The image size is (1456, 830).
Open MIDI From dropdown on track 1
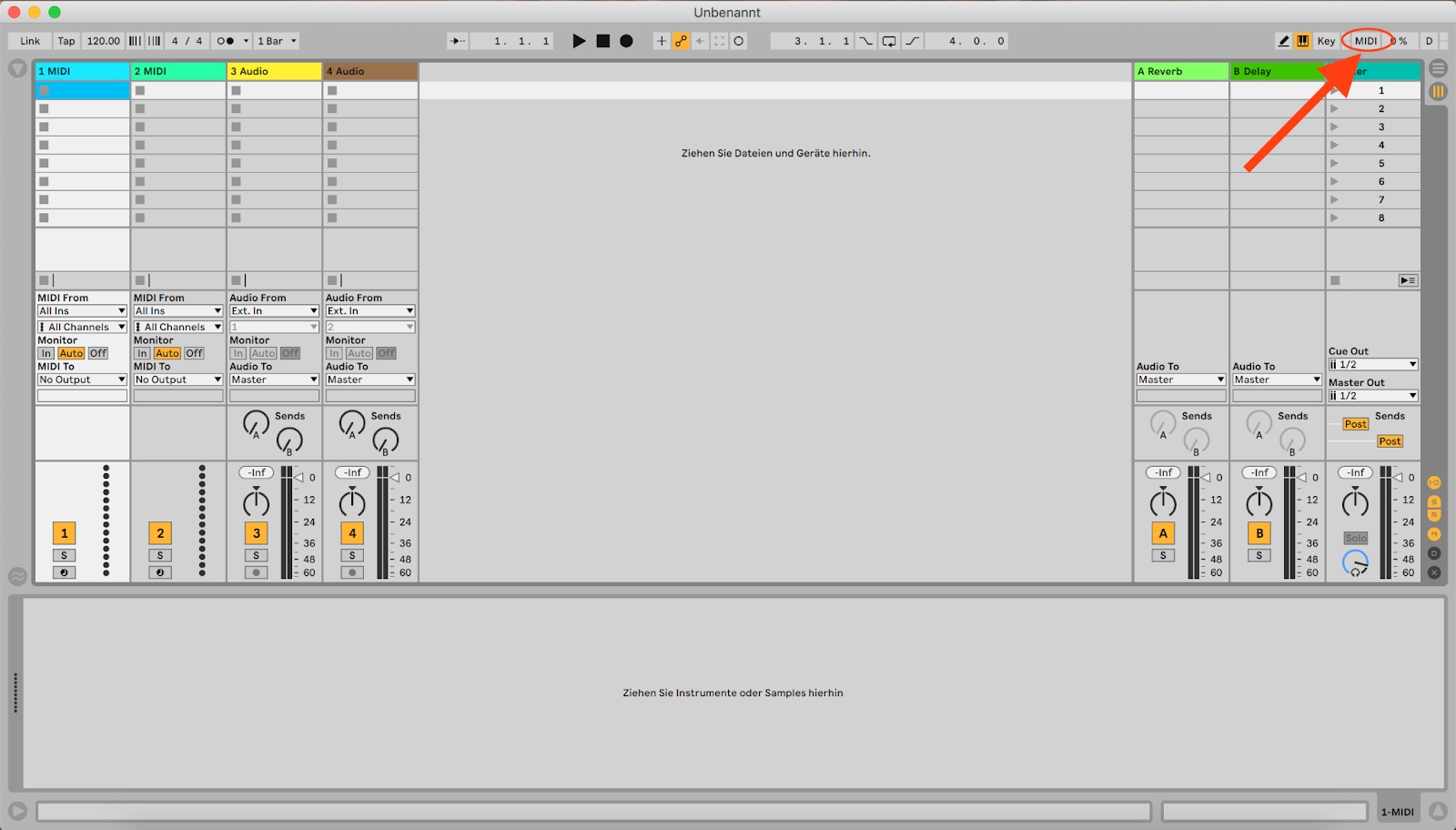pyautogui.click(x=82, y=311)
